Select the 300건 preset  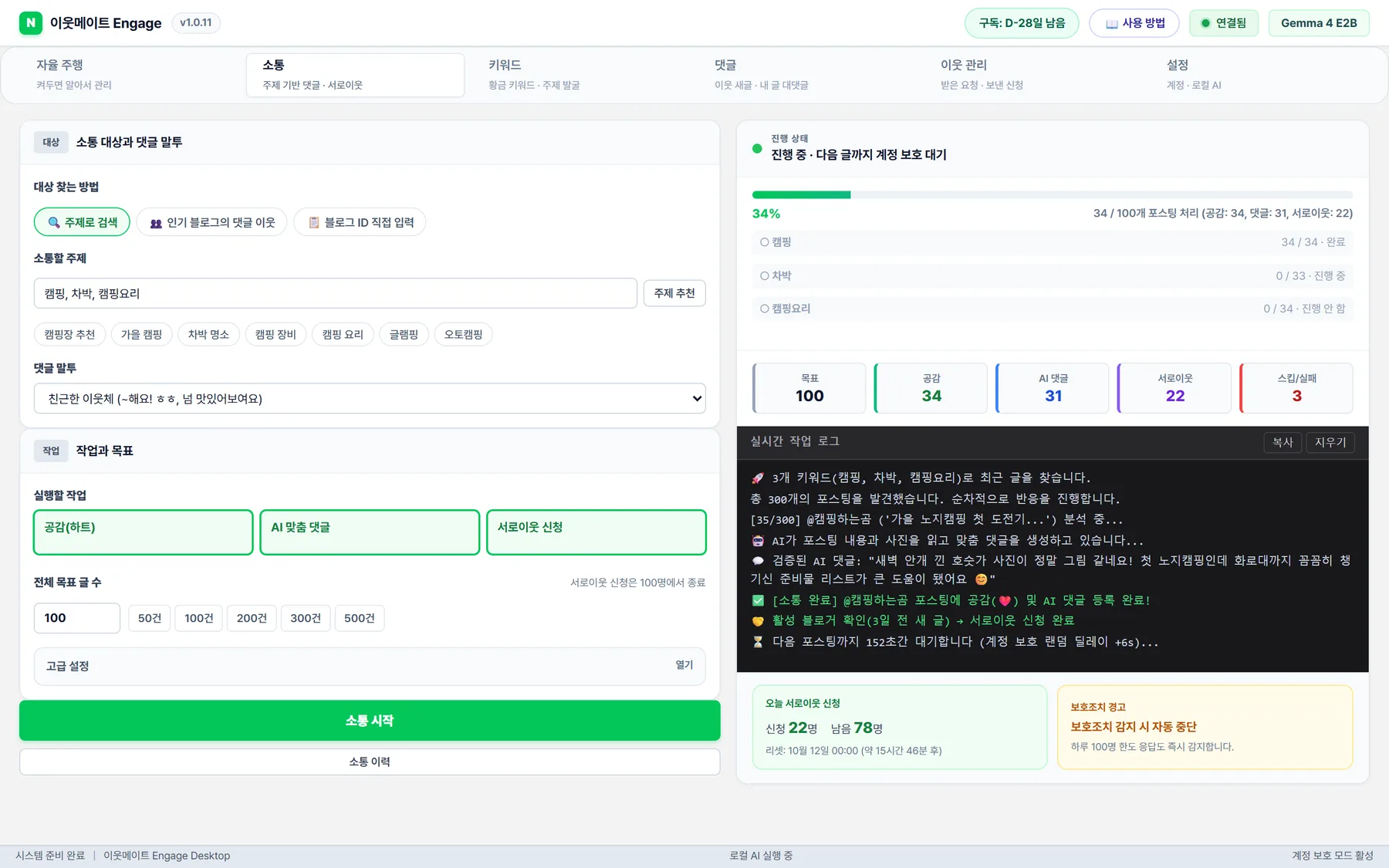(x=306, y=618)
